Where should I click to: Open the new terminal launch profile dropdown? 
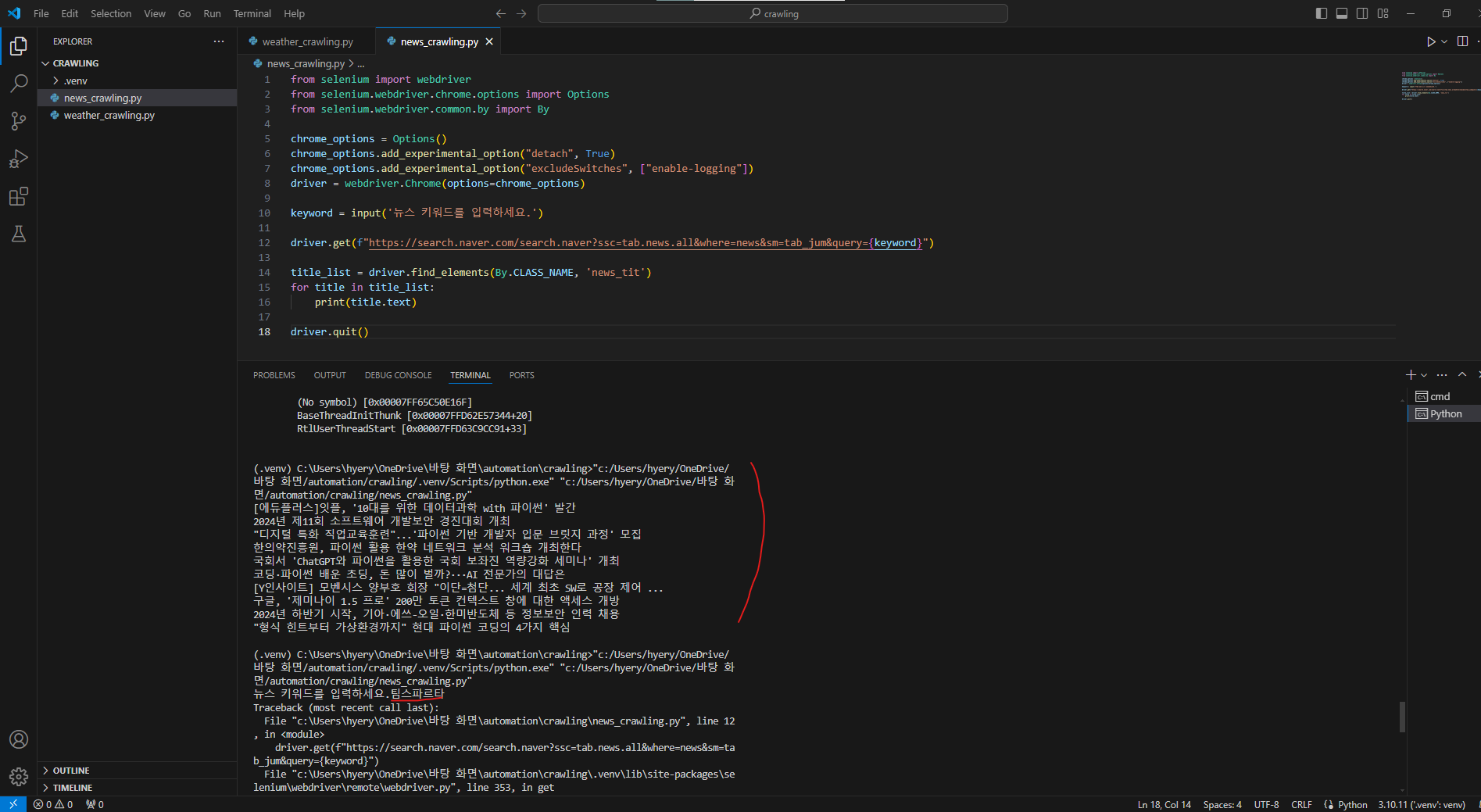click(x=1424, y=375)
